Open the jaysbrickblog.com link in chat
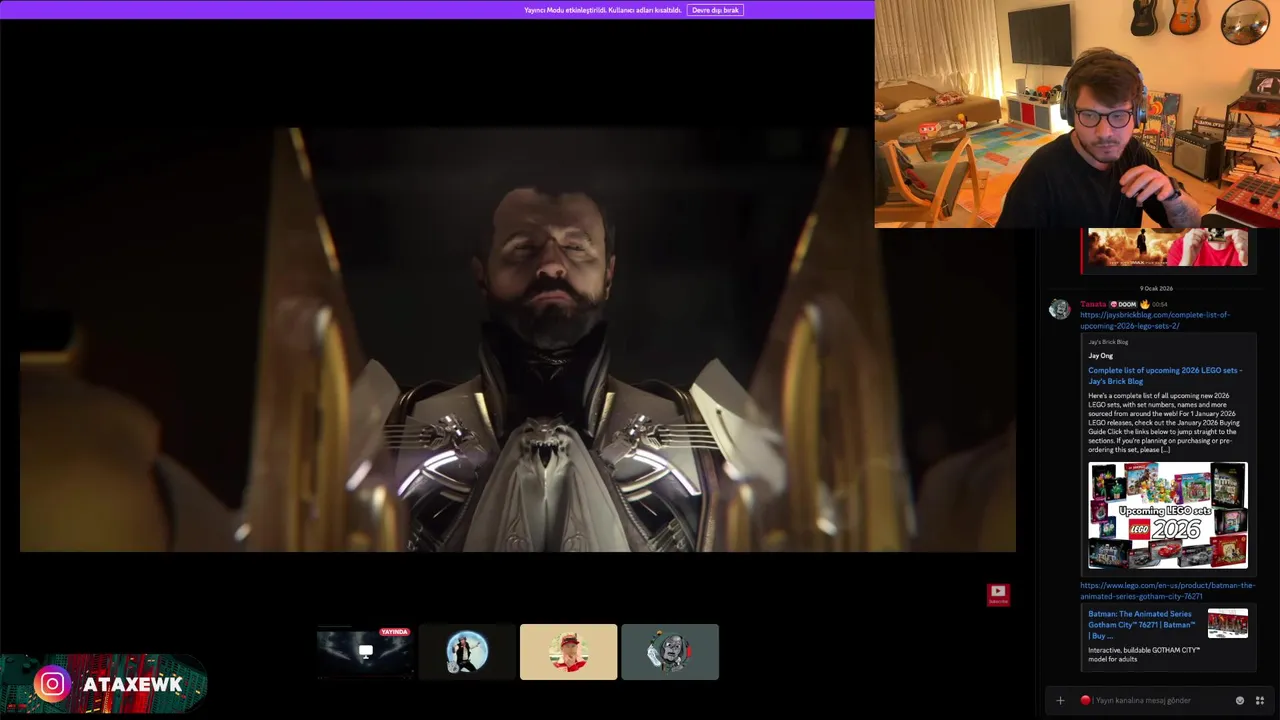 coord(1155,320)
